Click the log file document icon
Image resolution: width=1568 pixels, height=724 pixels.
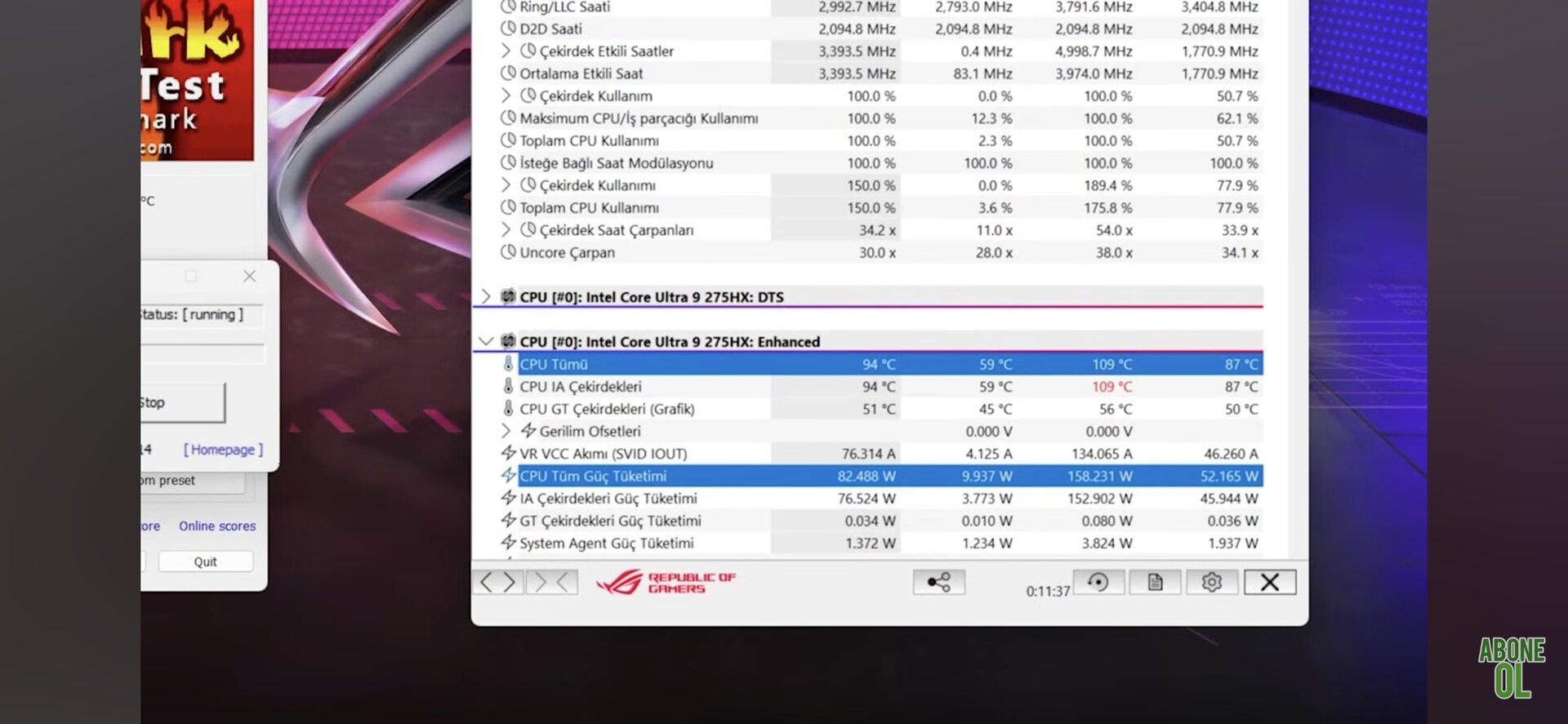pyautogui.click(x=1155, y=582)
